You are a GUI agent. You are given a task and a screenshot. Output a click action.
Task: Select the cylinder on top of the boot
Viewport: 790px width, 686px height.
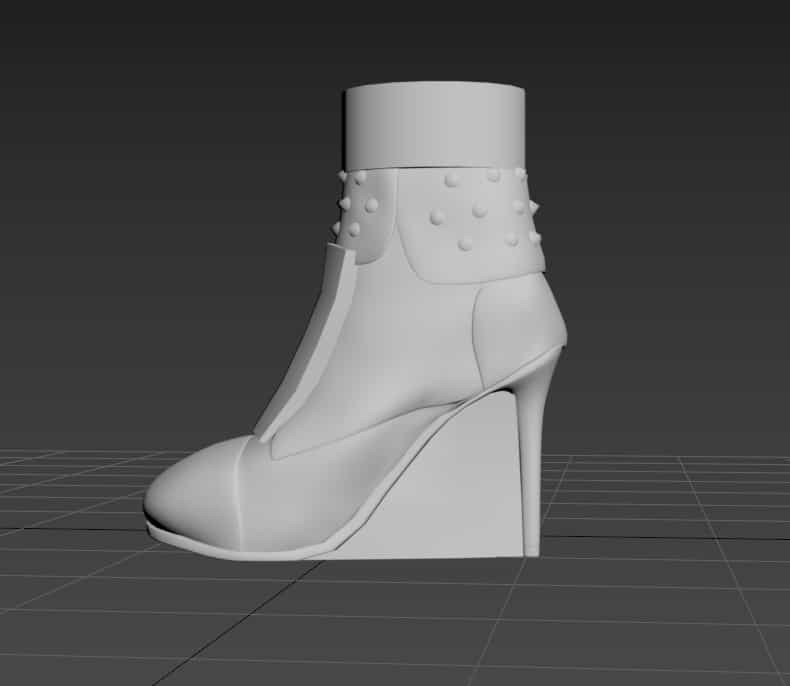434,127
